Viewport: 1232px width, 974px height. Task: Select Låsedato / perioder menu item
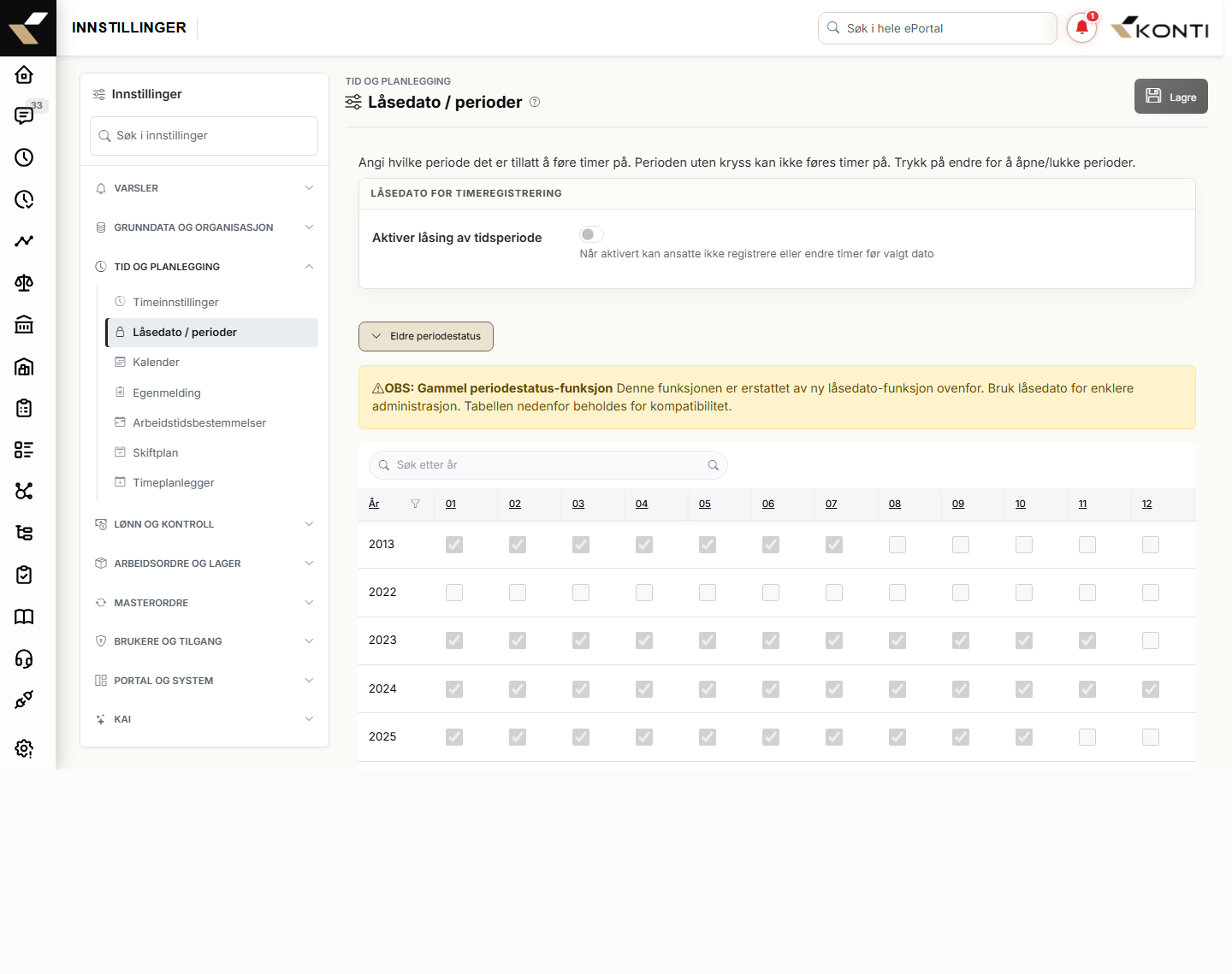point(212,333)
